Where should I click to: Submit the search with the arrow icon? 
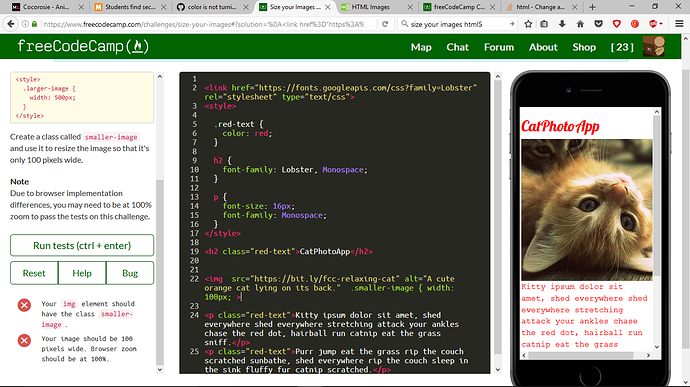pyautogui.click(x=512, y=24)
